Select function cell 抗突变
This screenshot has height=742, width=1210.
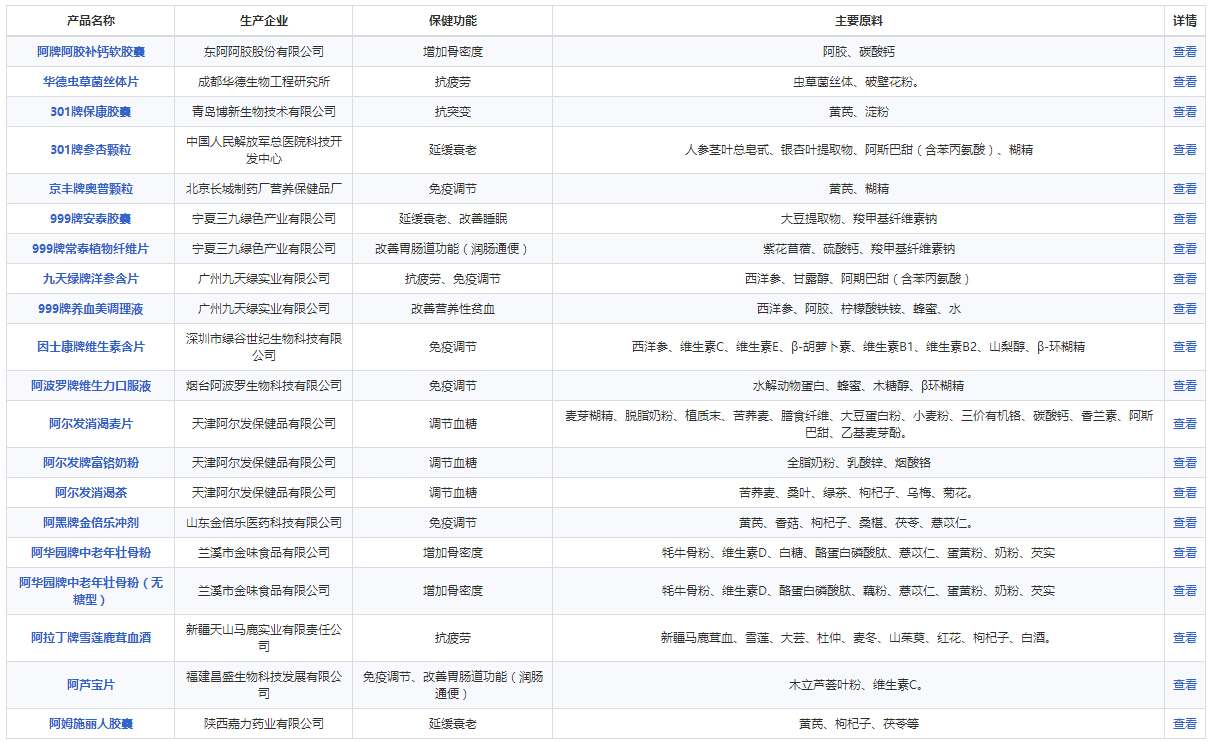click(453, 112)
